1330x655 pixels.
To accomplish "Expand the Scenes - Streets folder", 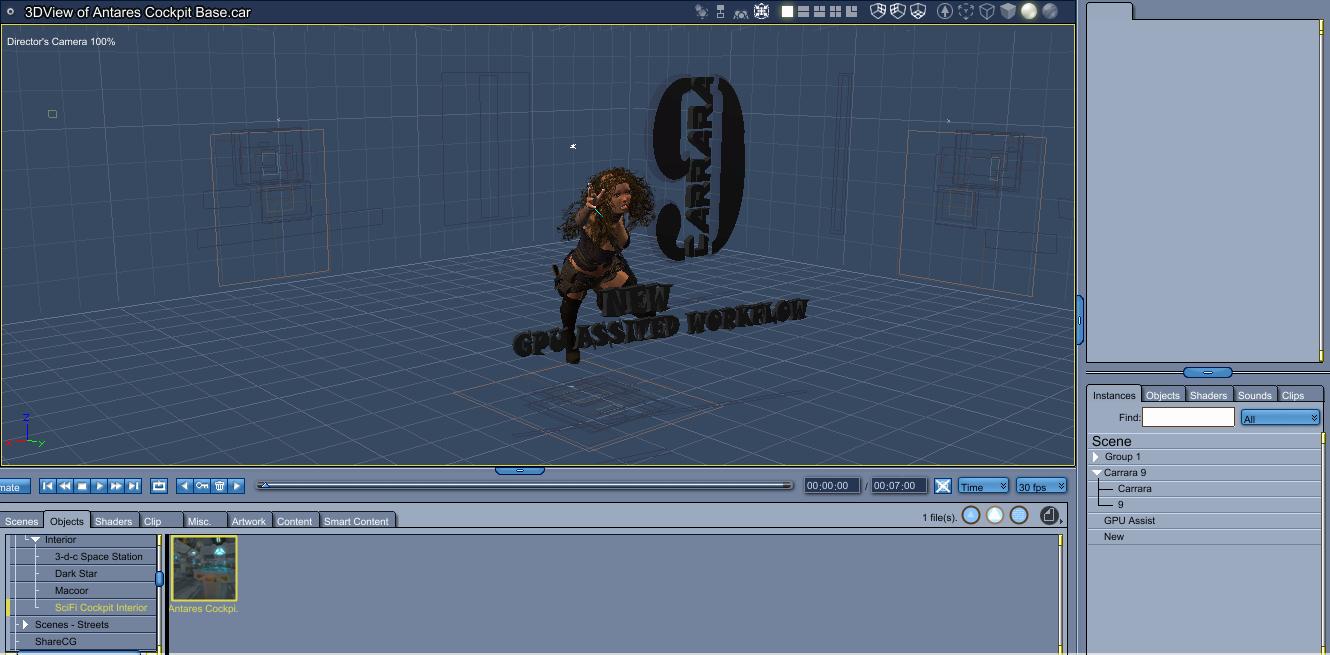I will tap(25, 624).
